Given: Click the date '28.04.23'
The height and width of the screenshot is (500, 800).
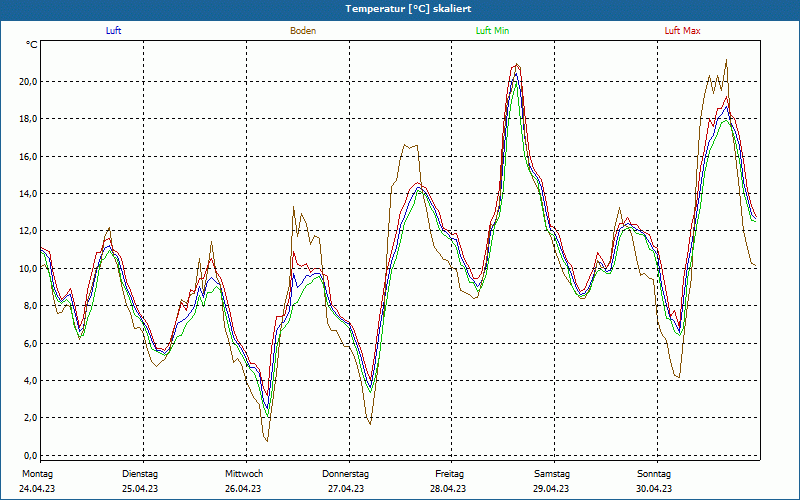Looking at the screenshot, I should [x=448, y=489].
